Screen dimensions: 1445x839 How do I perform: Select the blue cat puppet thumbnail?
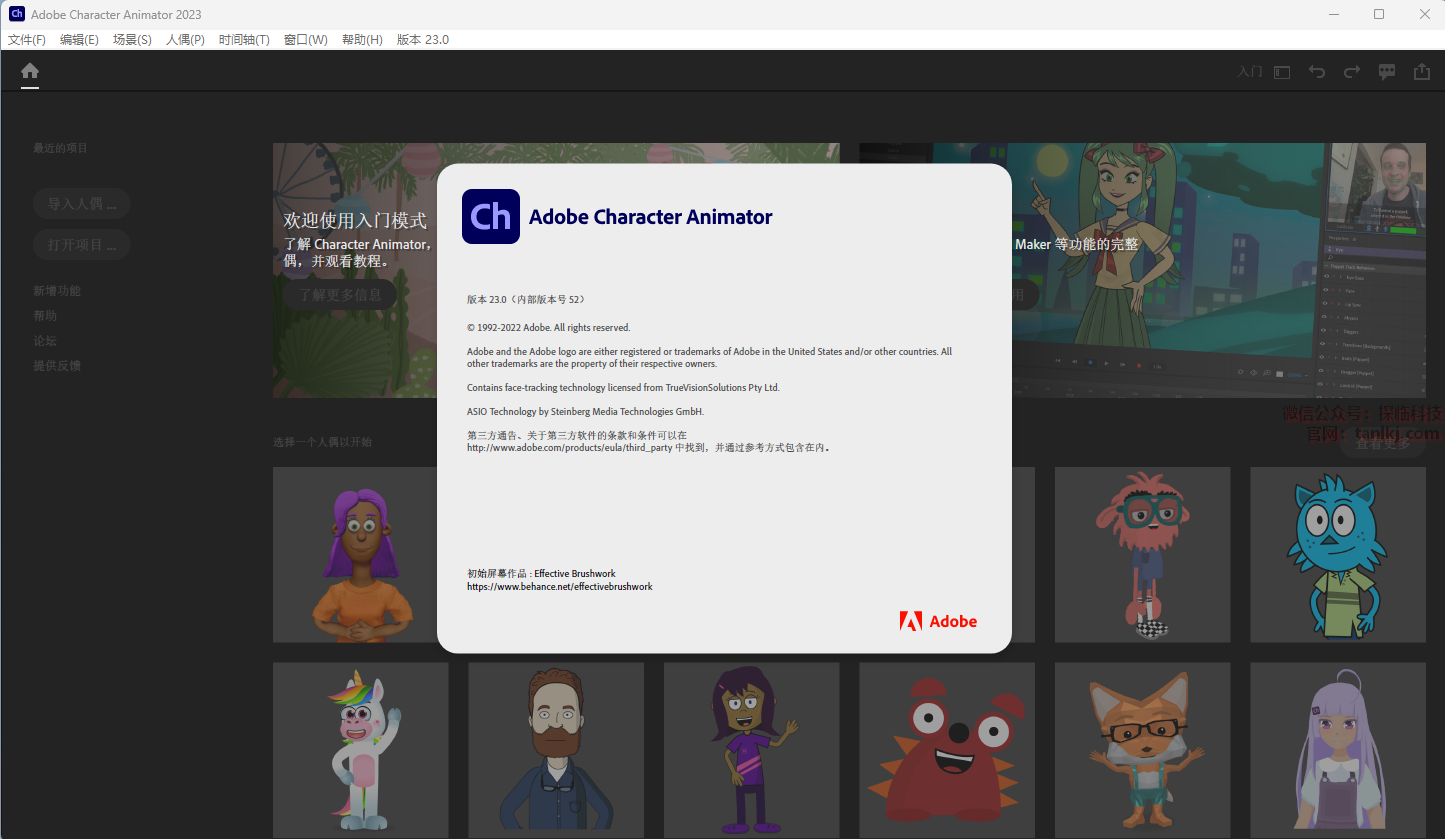pos(1338,555)
